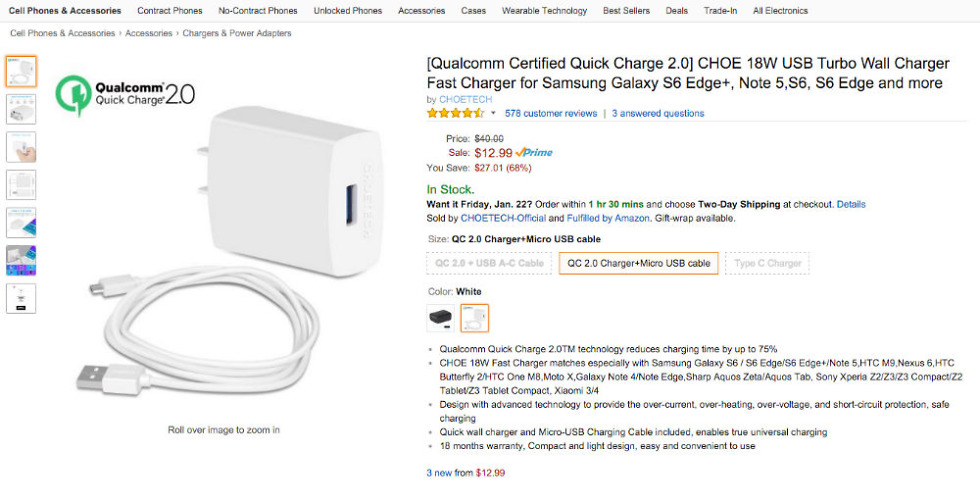
Task: Go to the Unlocked Phones category
Action: click(347, 11)
